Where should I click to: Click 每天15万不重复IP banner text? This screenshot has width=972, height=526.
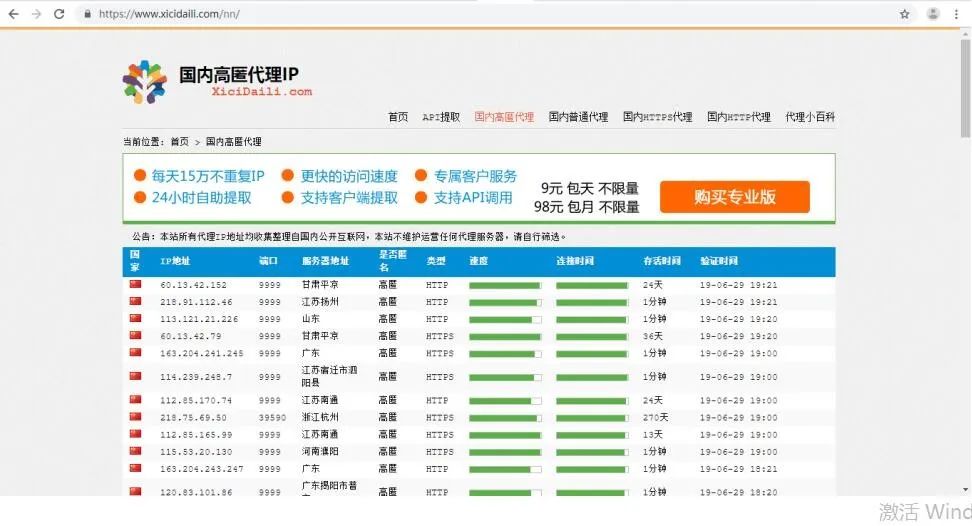[208, 176]
